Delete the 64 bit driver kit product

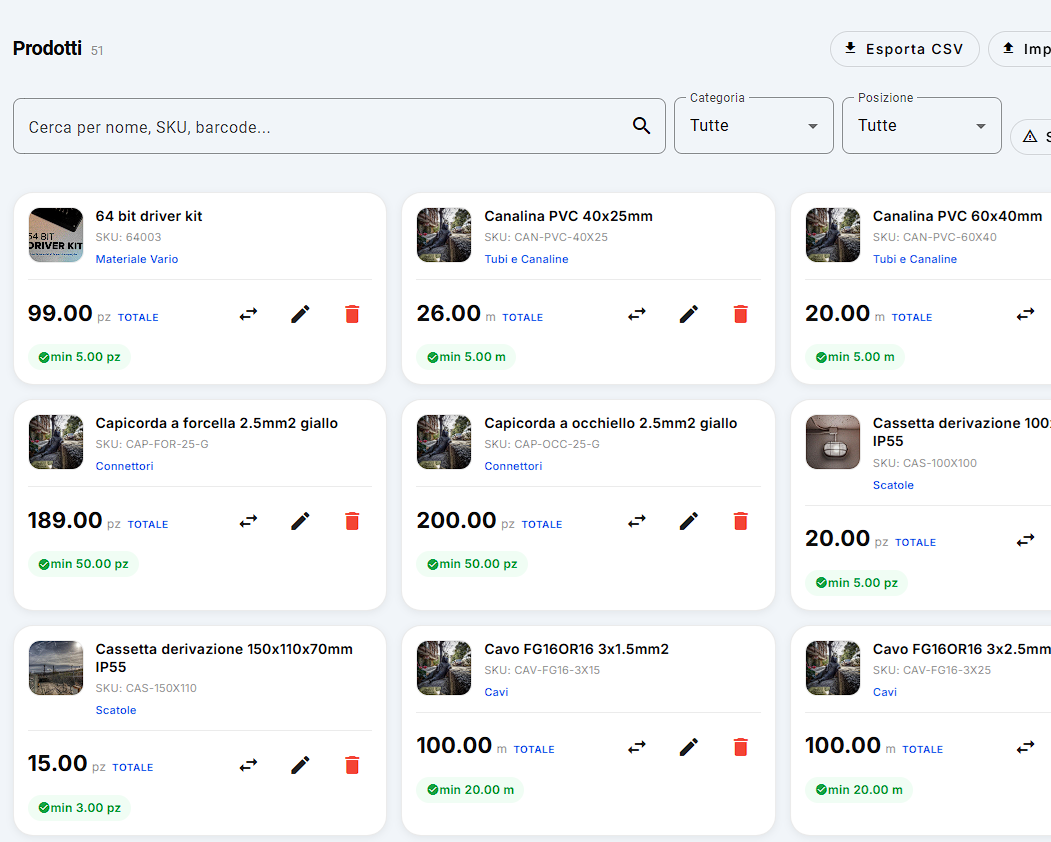(x=352, y=314)
